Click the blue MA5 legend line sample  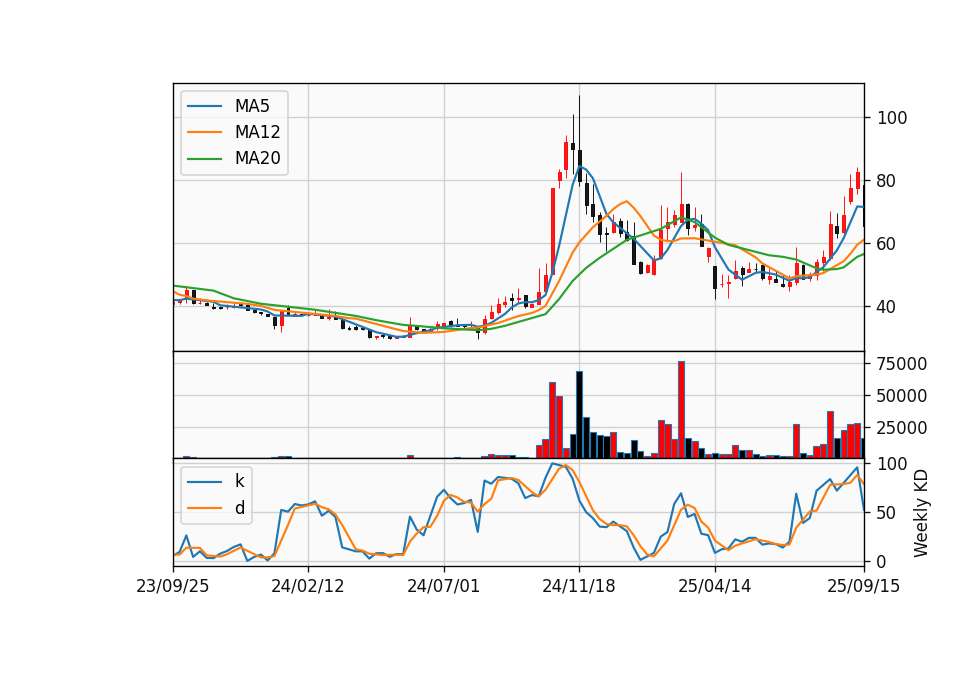tap(204, 106)
